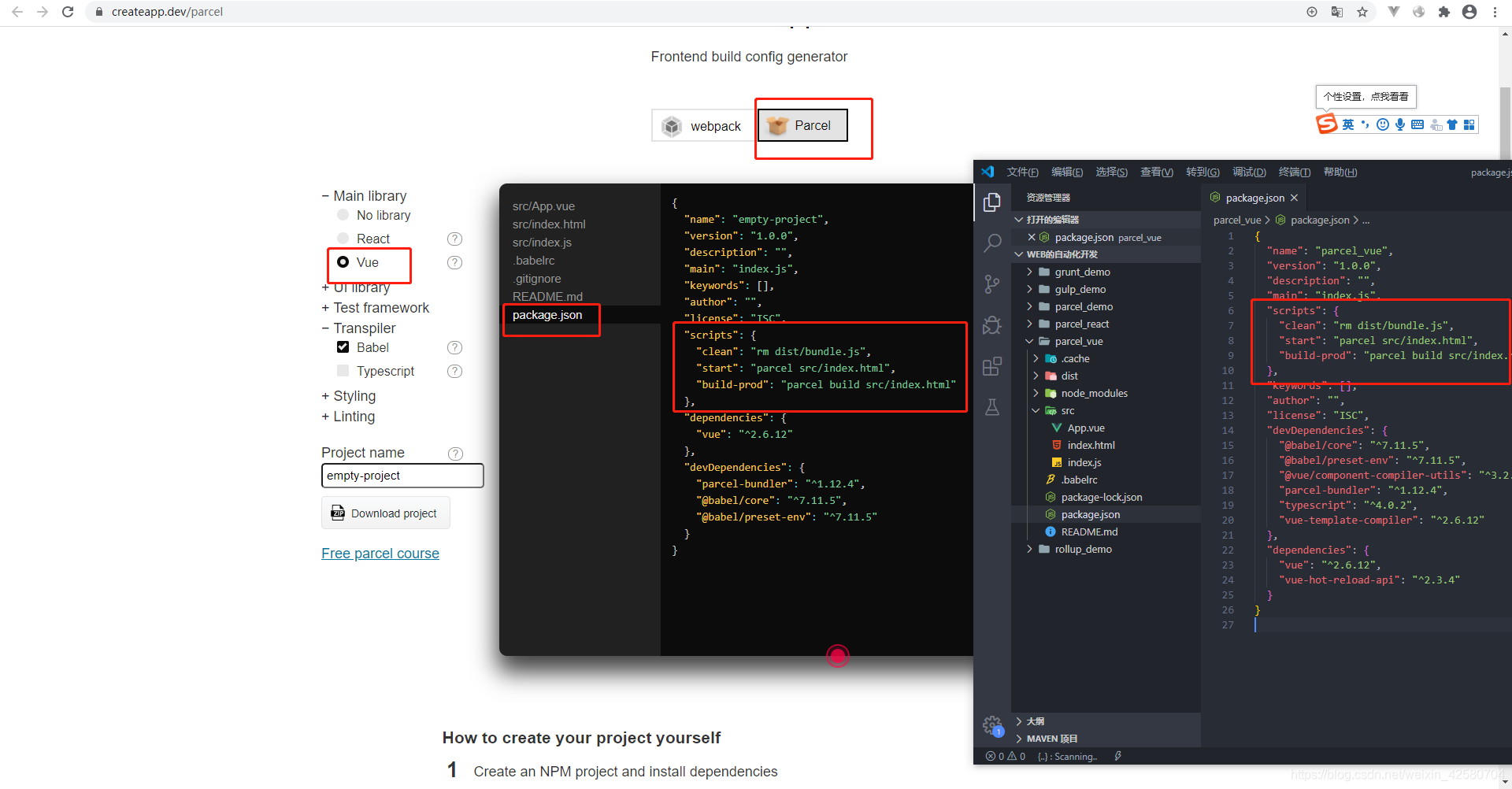Open the 编辑(E) menu in VS Code
Screen dimensions: 1512x789
(1067, 172)
